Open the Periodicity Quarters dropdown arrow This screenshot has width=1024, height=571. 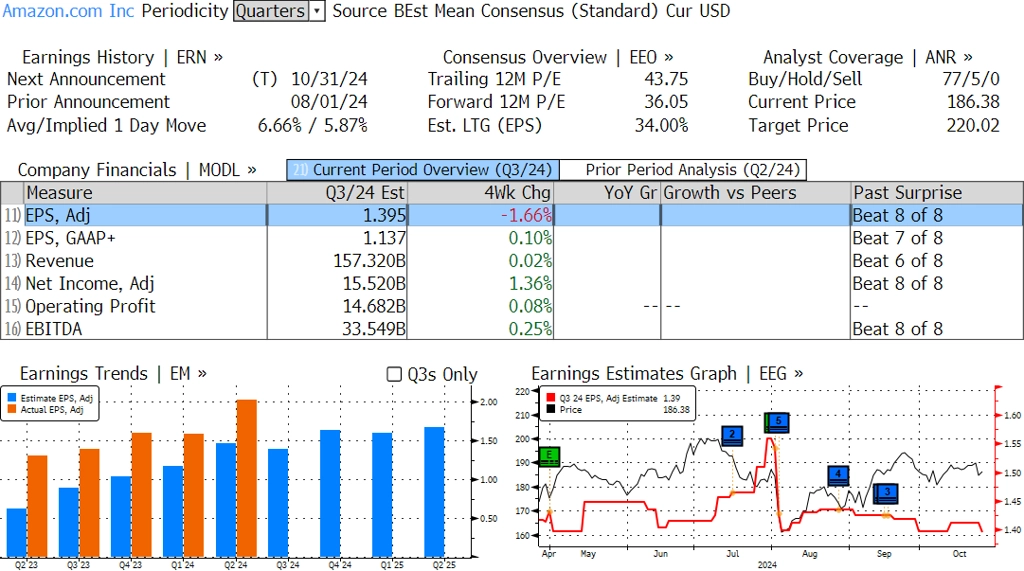click(x=317, y=11)
